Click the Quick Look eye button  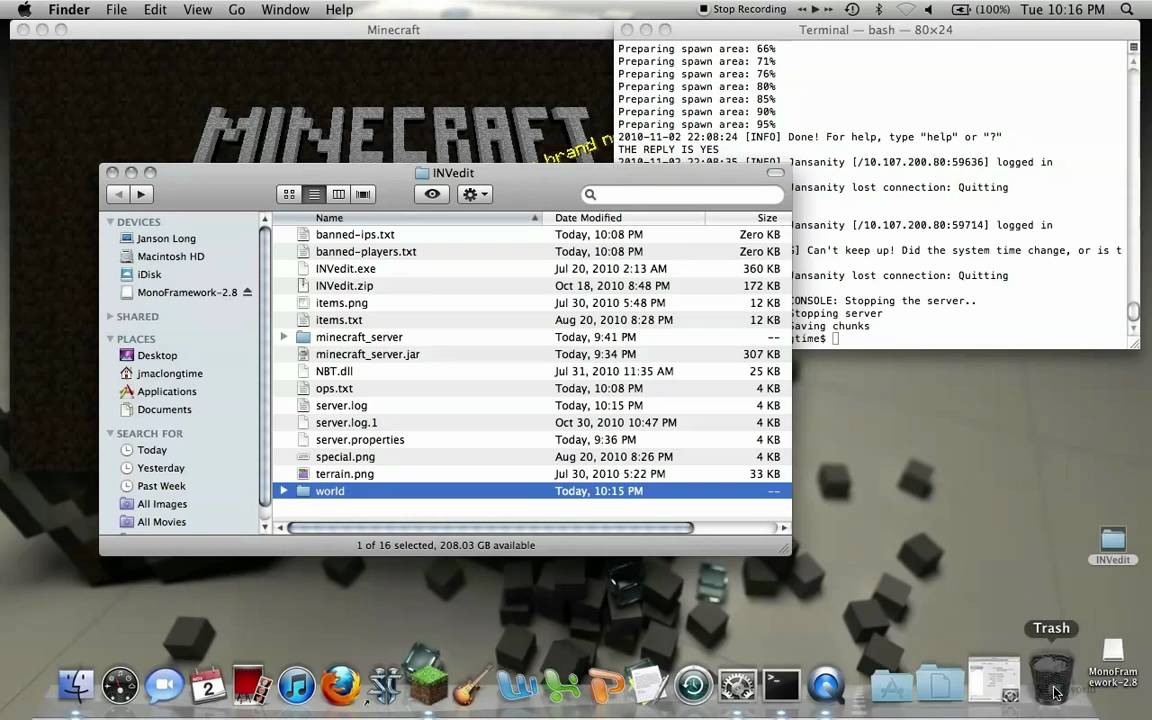(432, 195)
